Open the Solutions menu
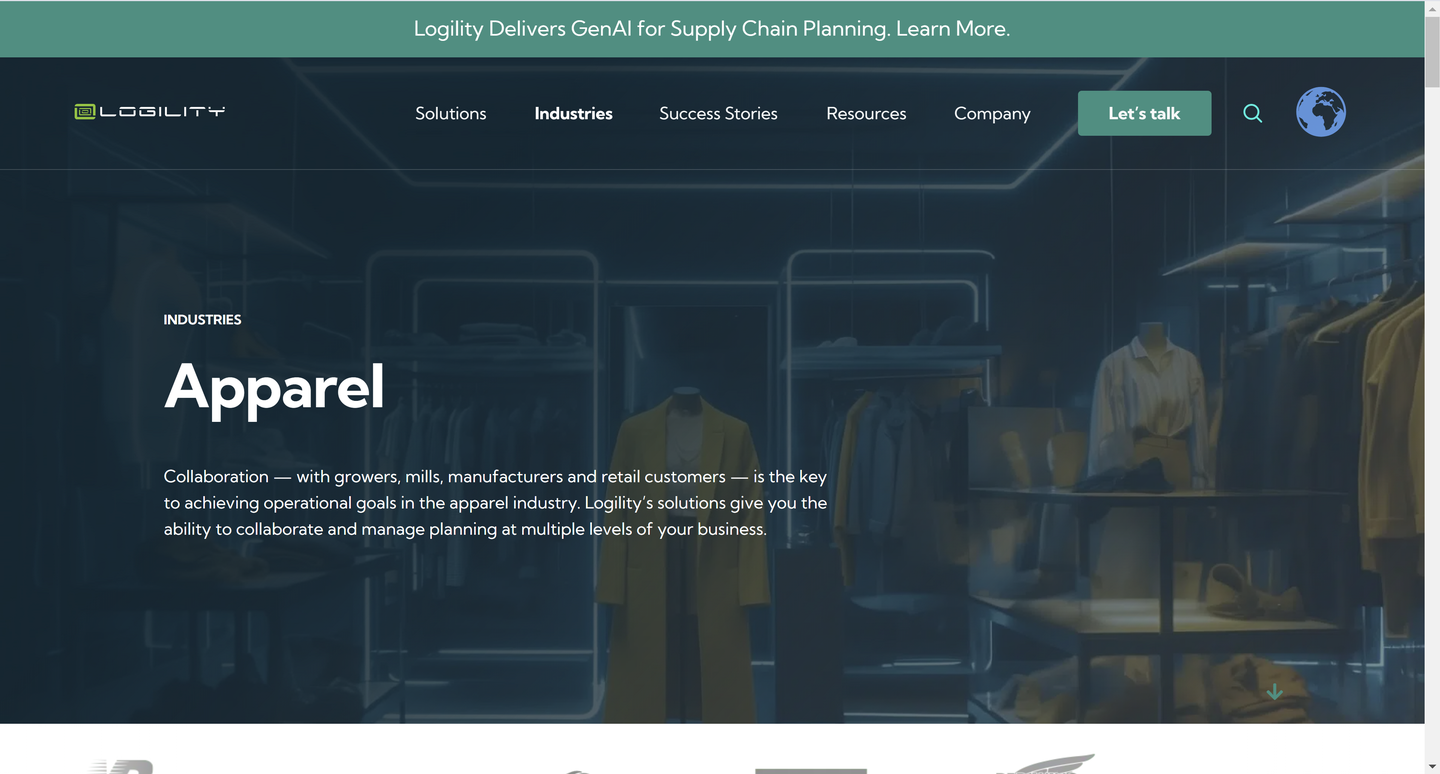The height and width of the screenshot is (774, 1440). click(x=451, y=113)
